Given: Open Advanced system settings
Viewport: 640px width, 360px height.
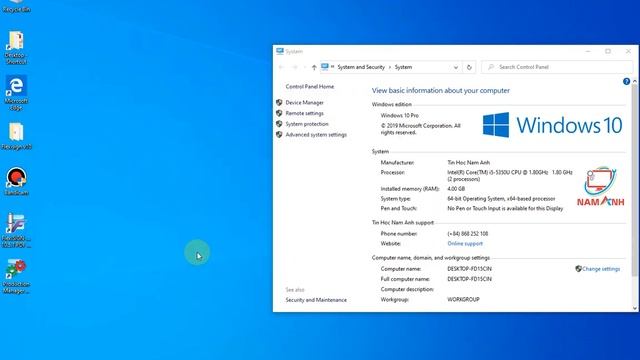Looking at the screenshot, I should click(x=316, y=134).
